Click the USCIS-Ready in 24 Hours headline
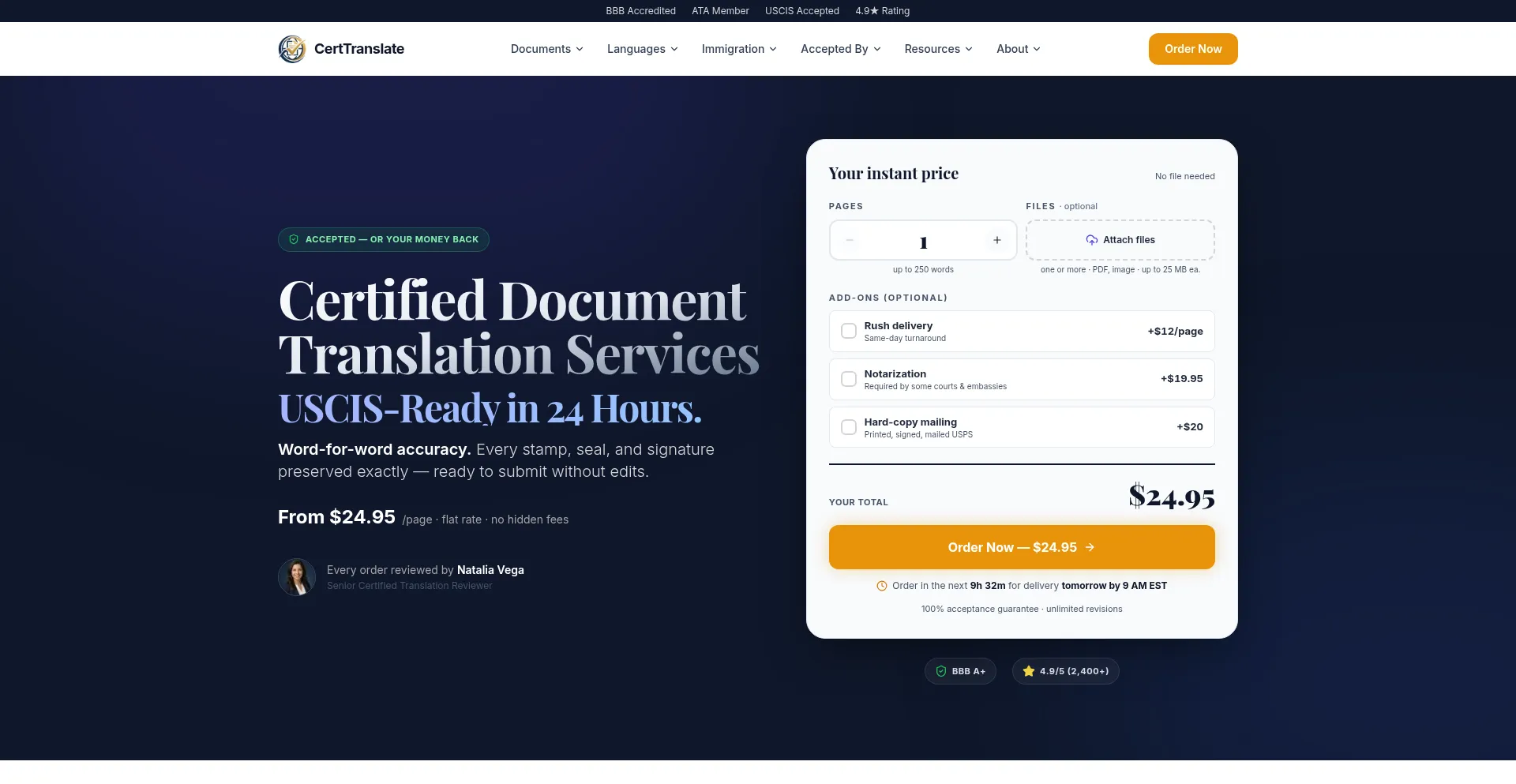This screenshot has width=1516, height=784. pos(490,408)
